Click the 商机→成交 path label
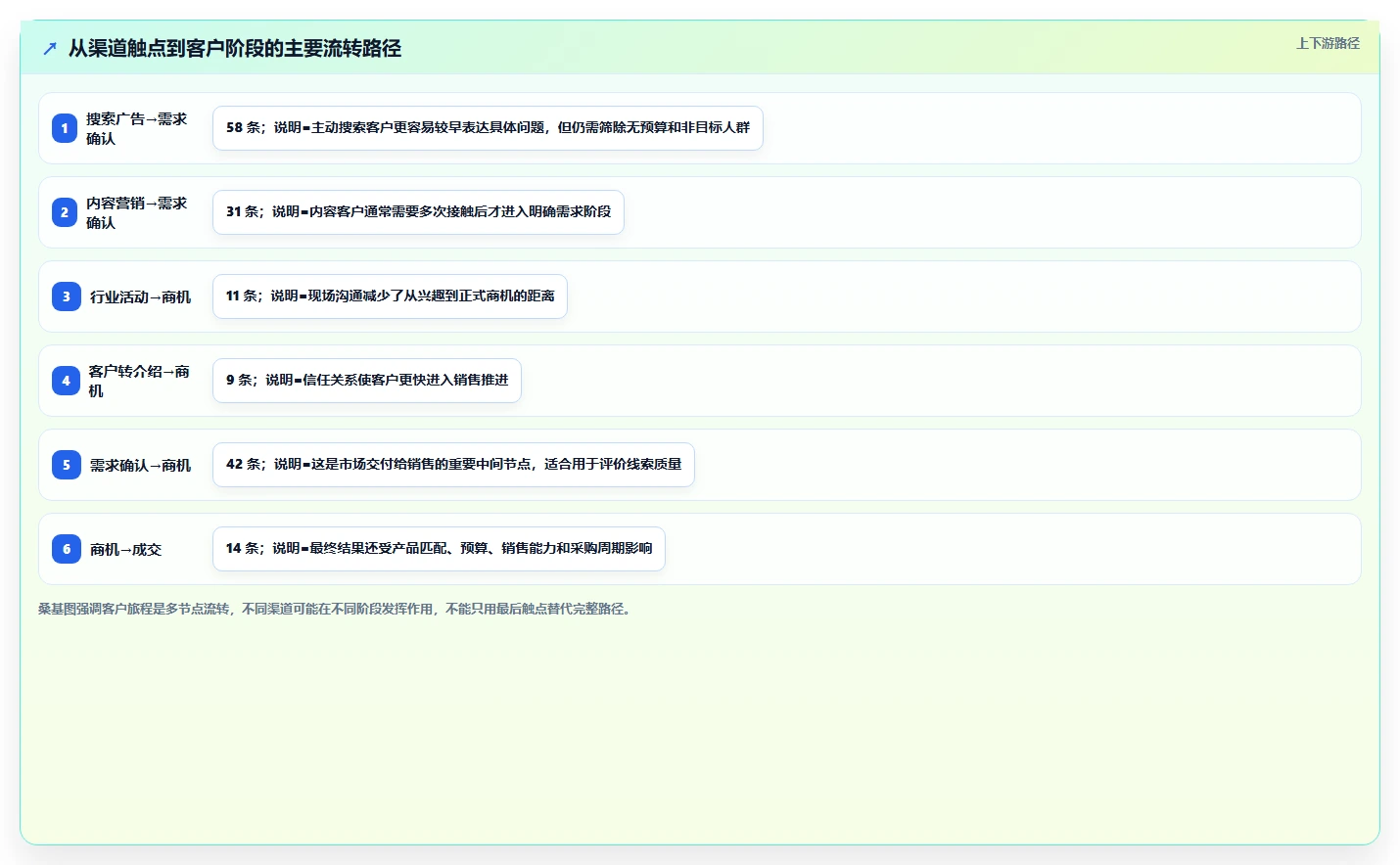1400x865 pixels. 125,549
